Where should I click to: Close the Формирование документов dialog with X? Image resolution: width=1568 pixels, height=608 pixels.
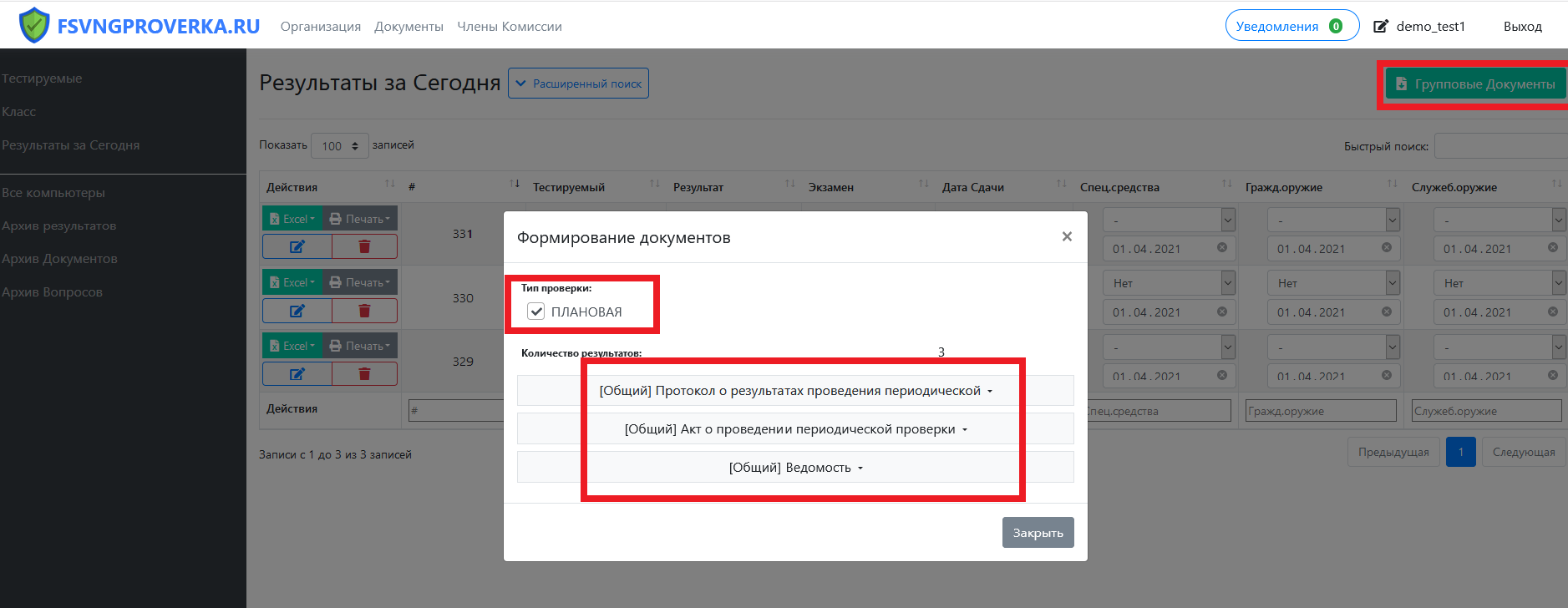pos(1067,237)
